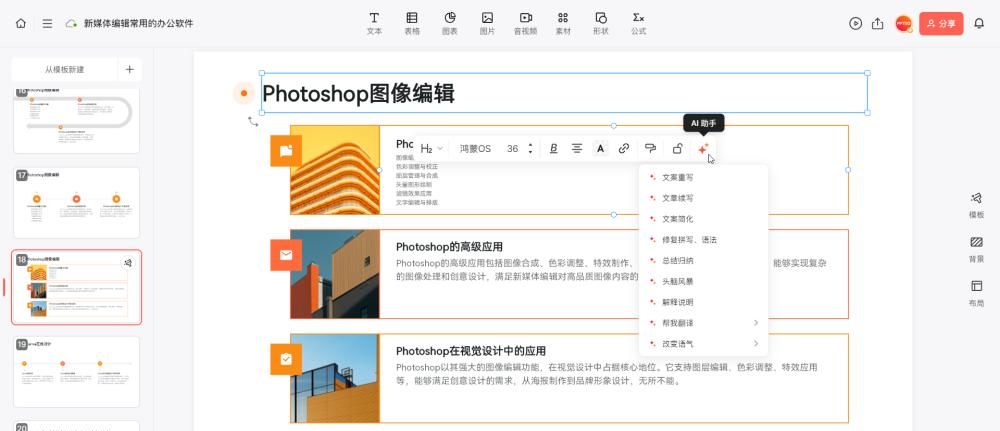This screenshot has height=431, width=1000.
Task: Choose 修复拼写、语法 from AI menu
Action: pyautogui.click(x=703, y=240)
